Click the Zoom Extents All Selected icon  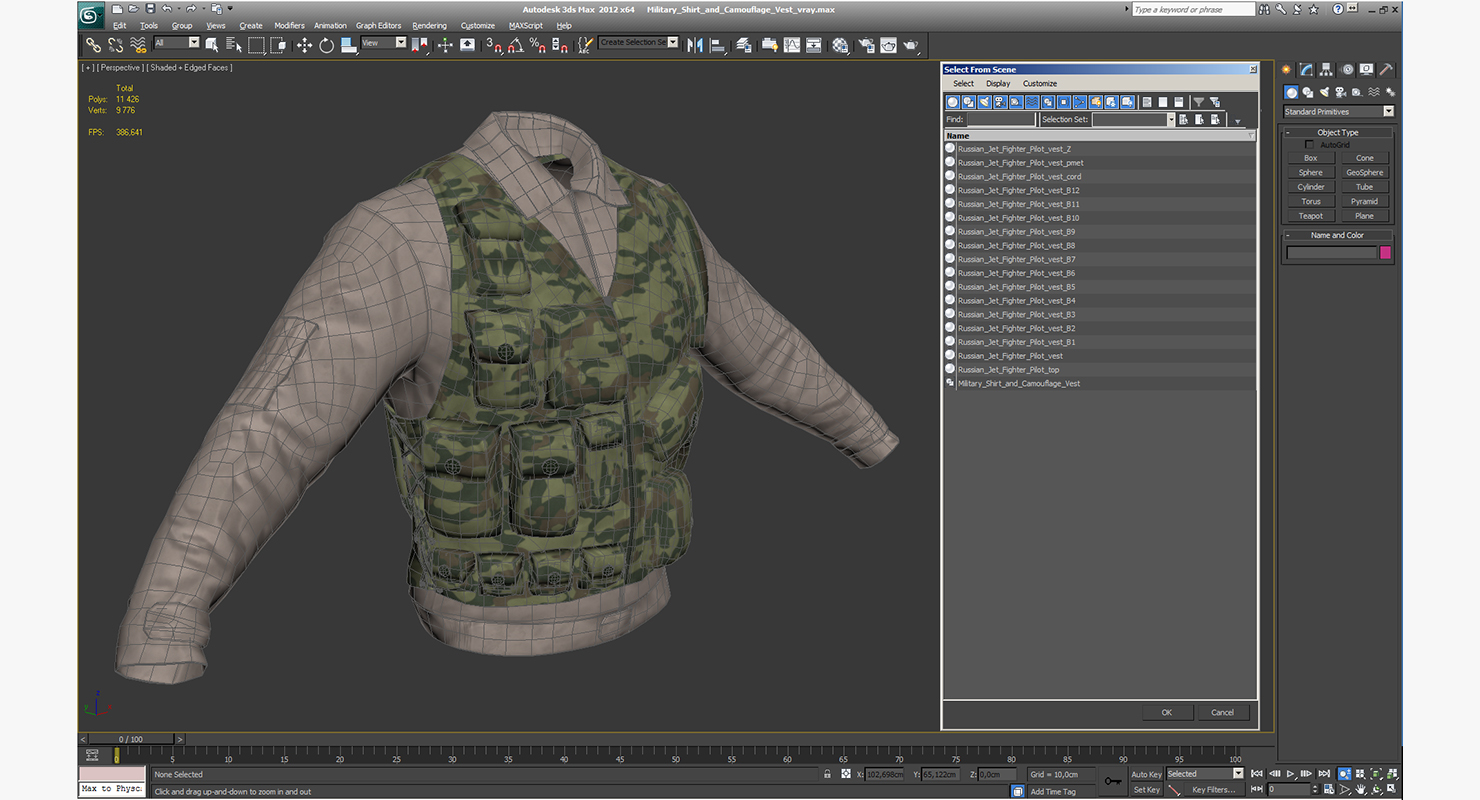(x=1392, y=774)
